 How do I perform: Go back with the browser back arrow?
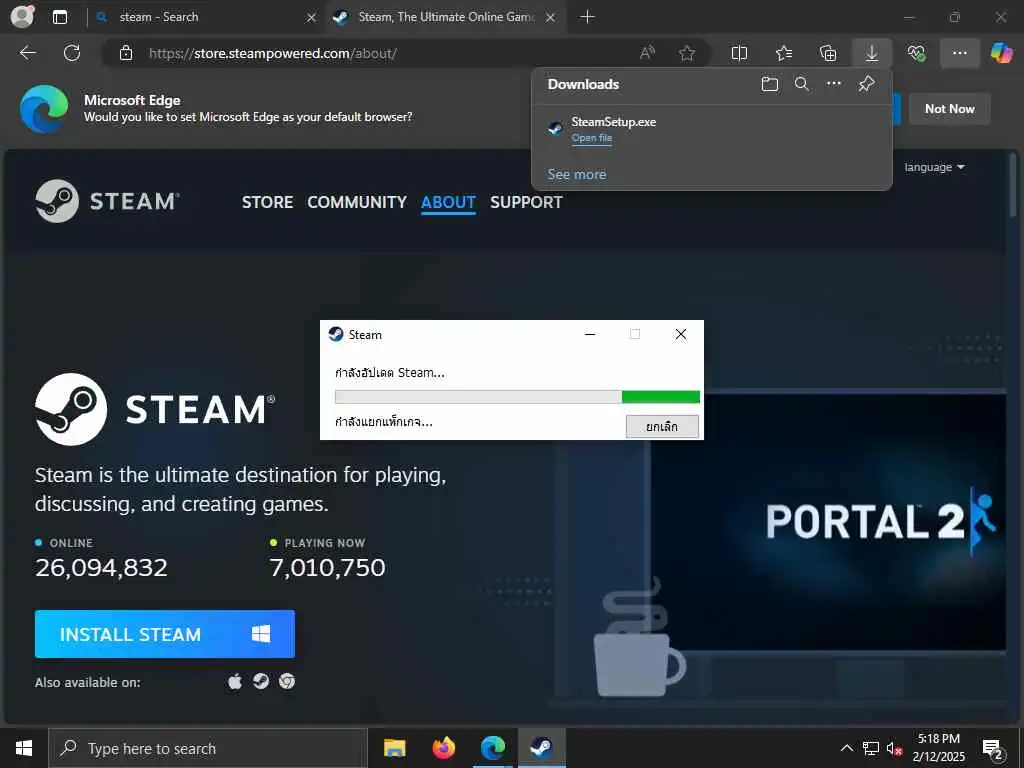pyautogui.click(x=27, y=53)
